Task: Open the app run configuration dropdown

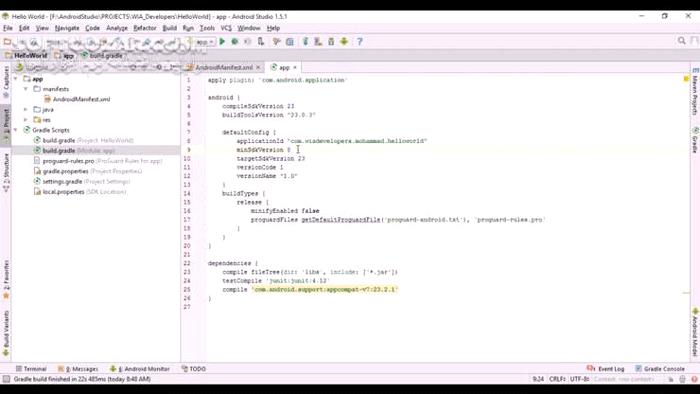Action: [205, 41]
